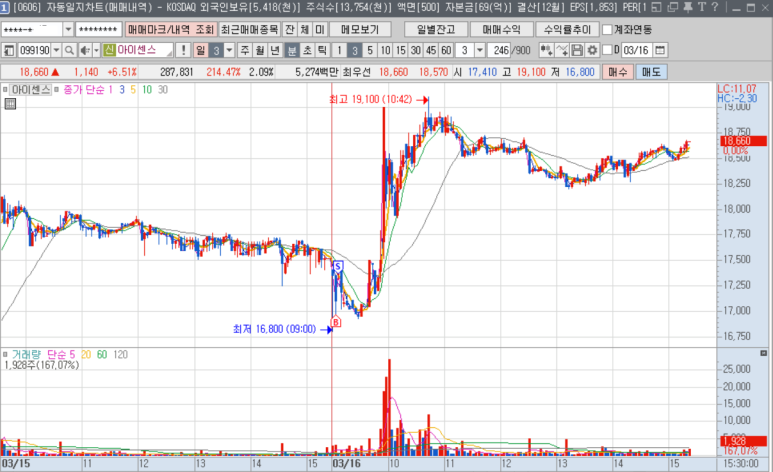The width and height of the screenshot is (773, 472).
Task: Toggle the D date checkbox
Action: [x=607, y=50]
